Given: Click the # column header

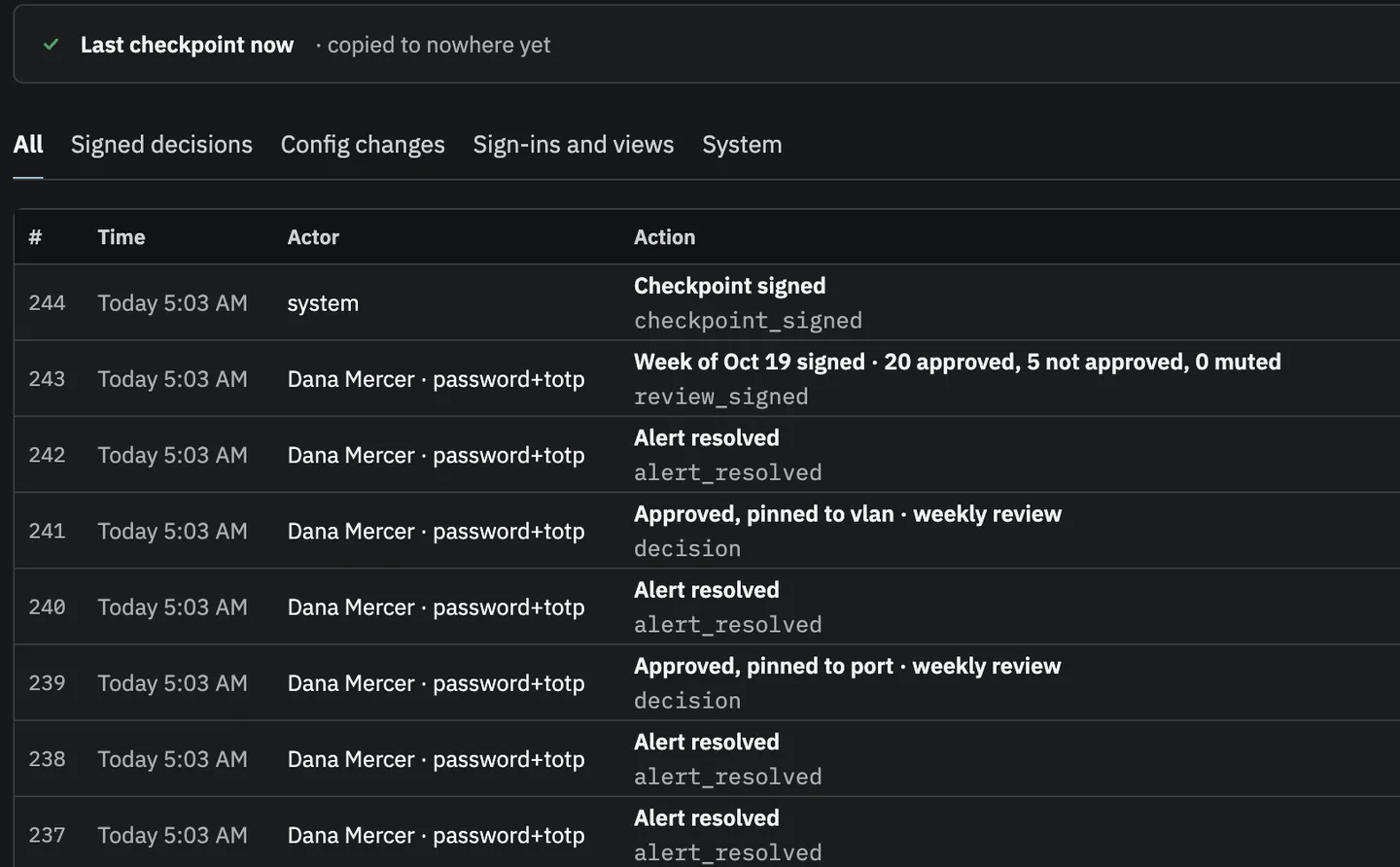Looking at the screenshot, I should [x=35, y=237].
